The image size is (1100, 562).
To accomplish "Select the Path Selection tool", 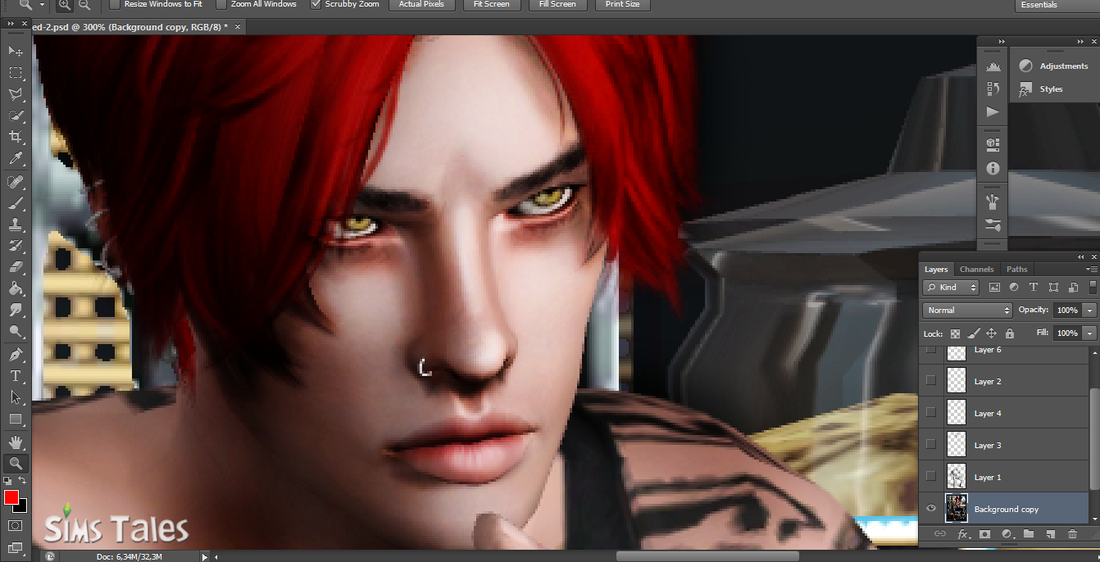I will tap(15, 398).
